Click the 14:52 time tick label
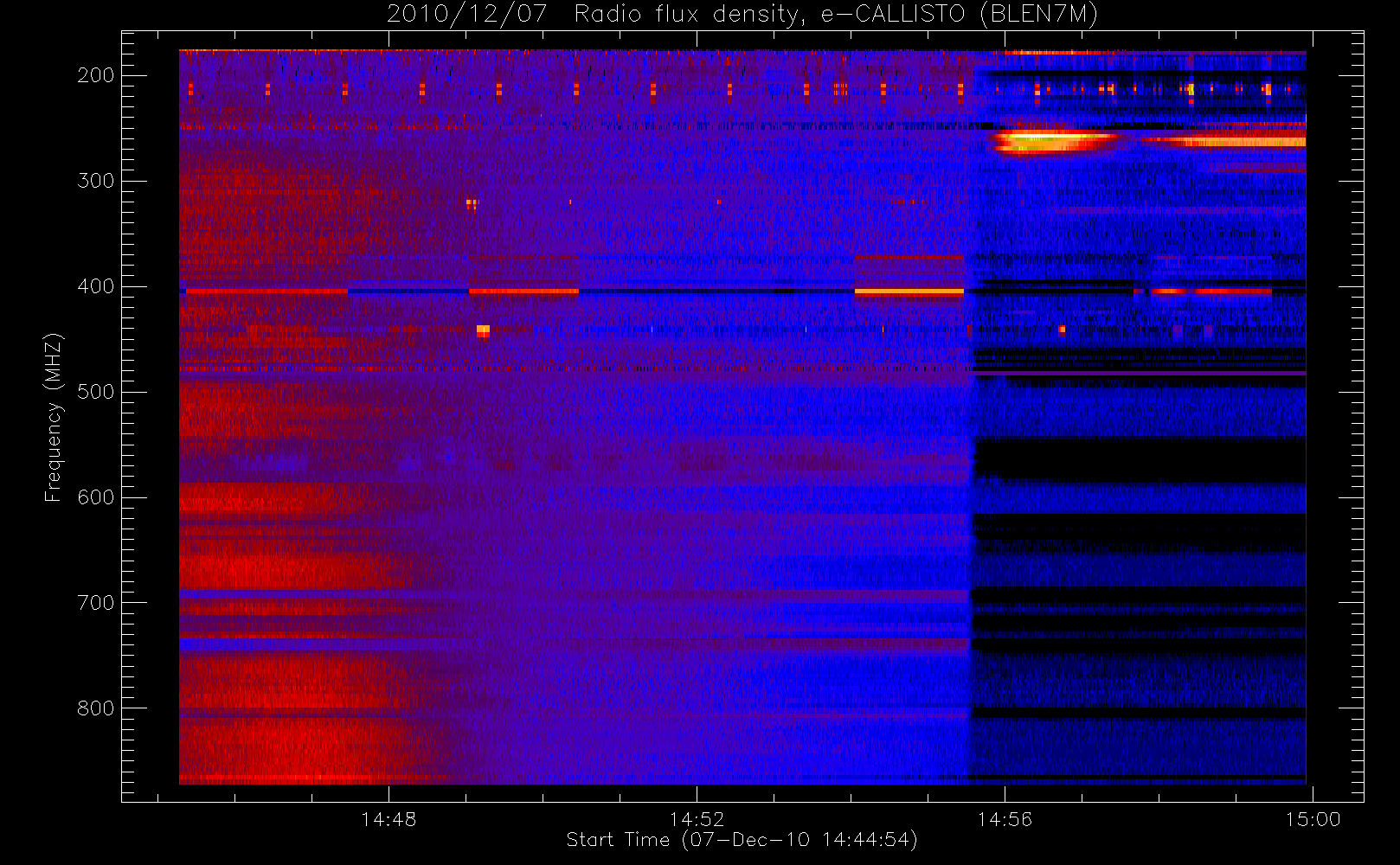 coord(697,819)
